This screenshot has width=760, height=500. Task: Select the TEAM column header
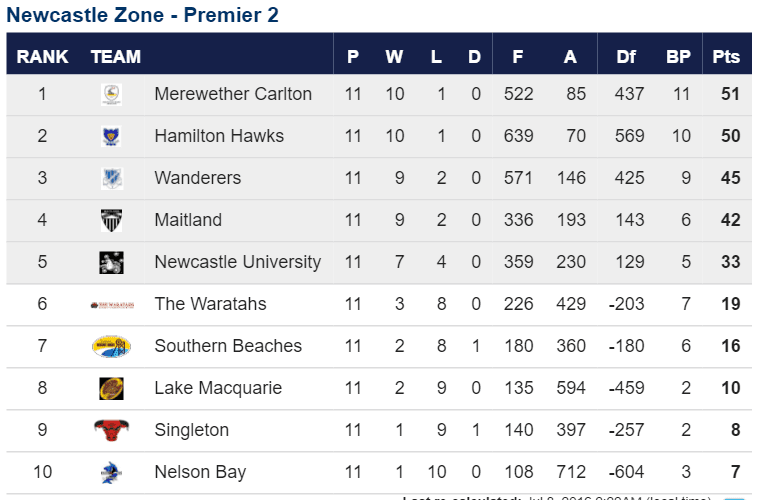click(x=115, y=57)
